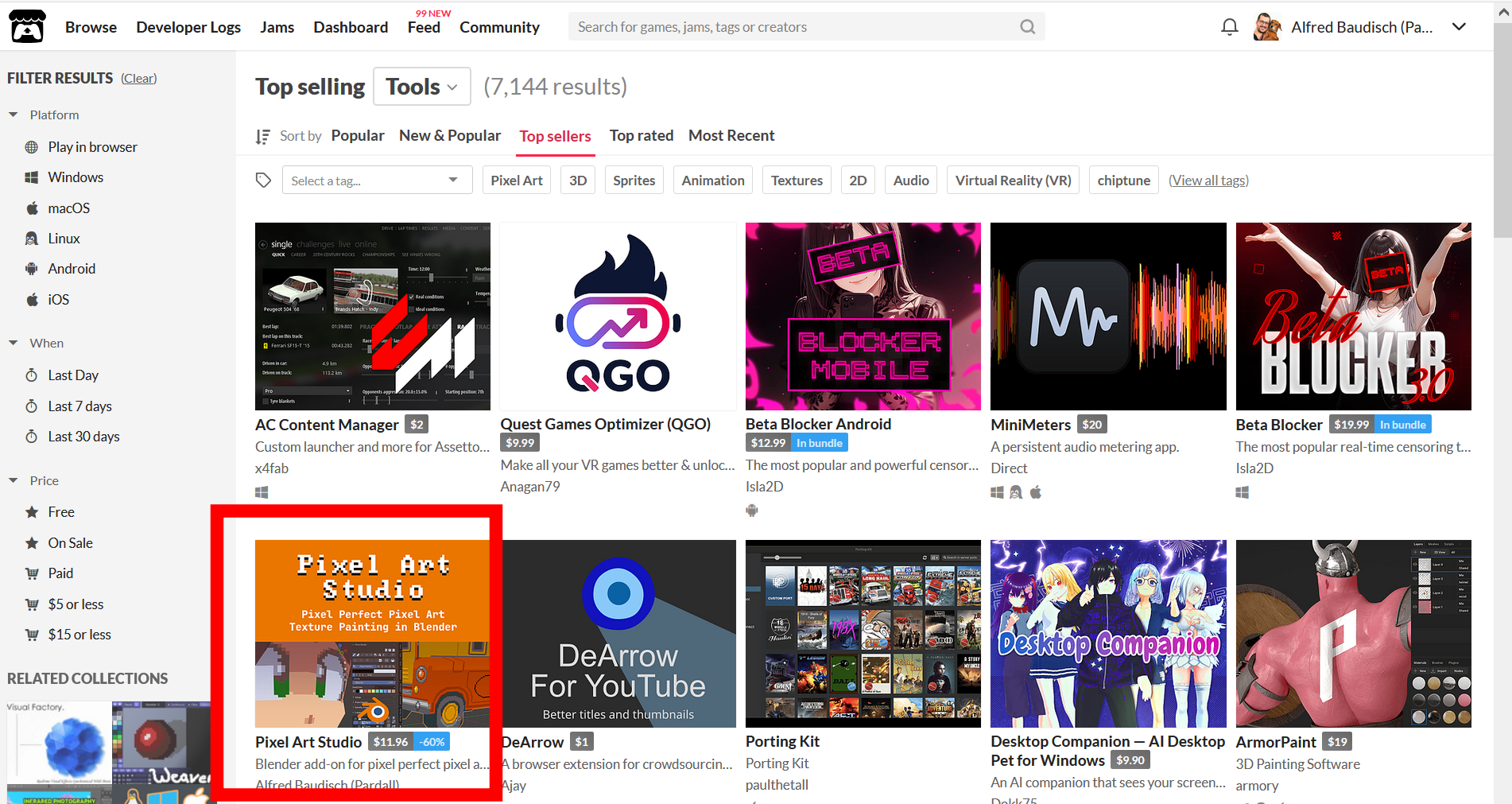1512x804 pixels.
Task: Open the notifications bell
Action: click(1230, 27)
